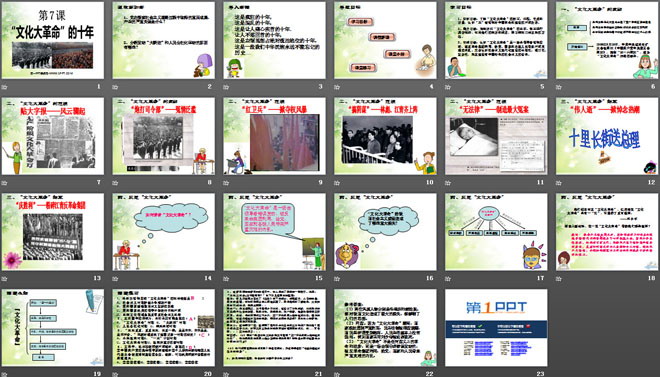
Task: Select slide 7 thumbnail 贴大字报
Action: (x=53, y=136)
